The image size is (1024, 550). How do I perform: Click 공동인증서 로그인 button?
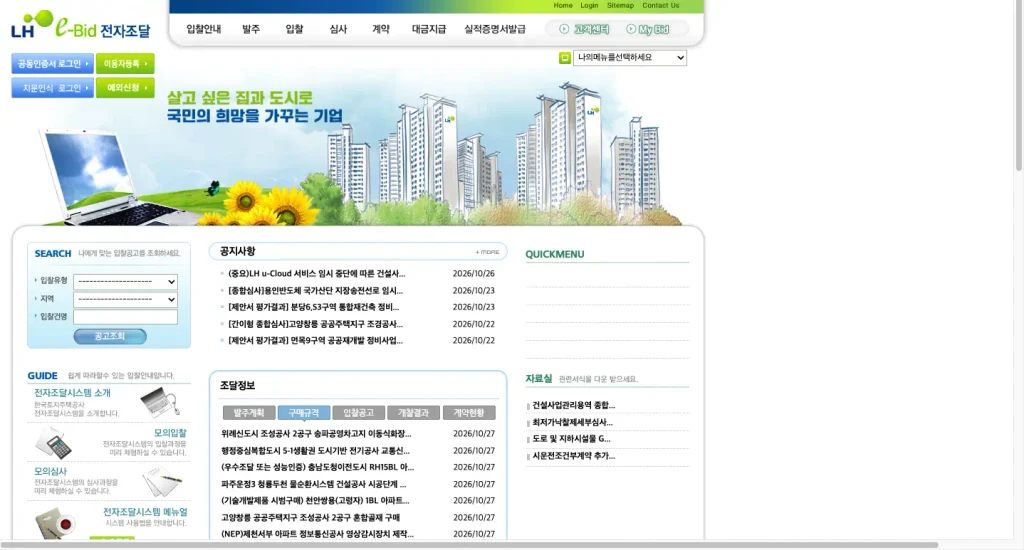click(52, 63)
